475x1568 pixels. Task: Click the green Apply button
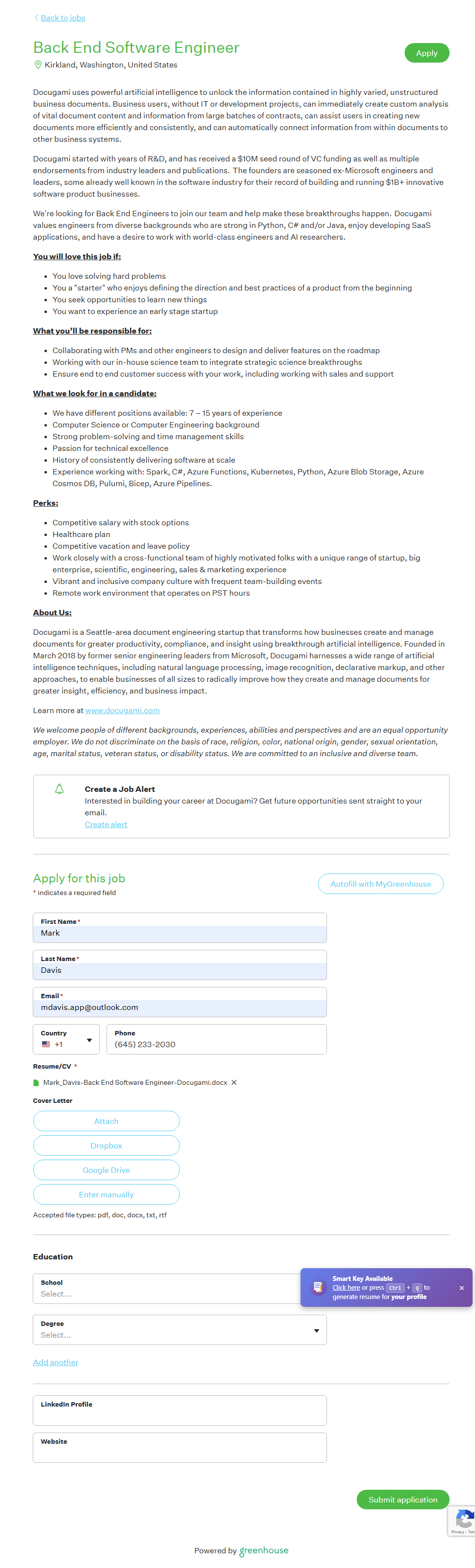pyautogui.click(x=426, y=53)
